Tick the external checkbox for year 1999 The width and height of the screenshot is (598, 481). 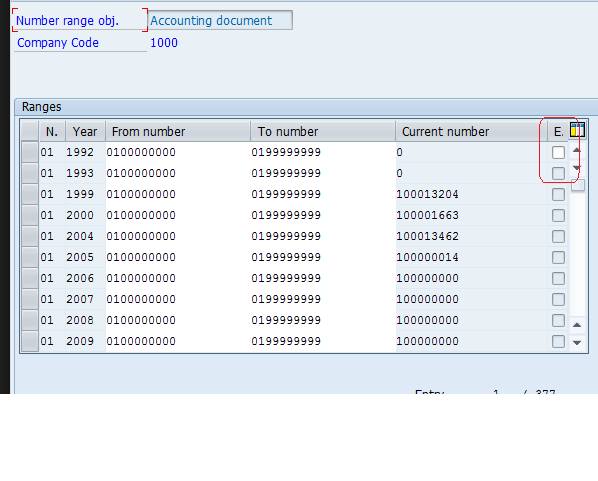[x=558, y=194]
